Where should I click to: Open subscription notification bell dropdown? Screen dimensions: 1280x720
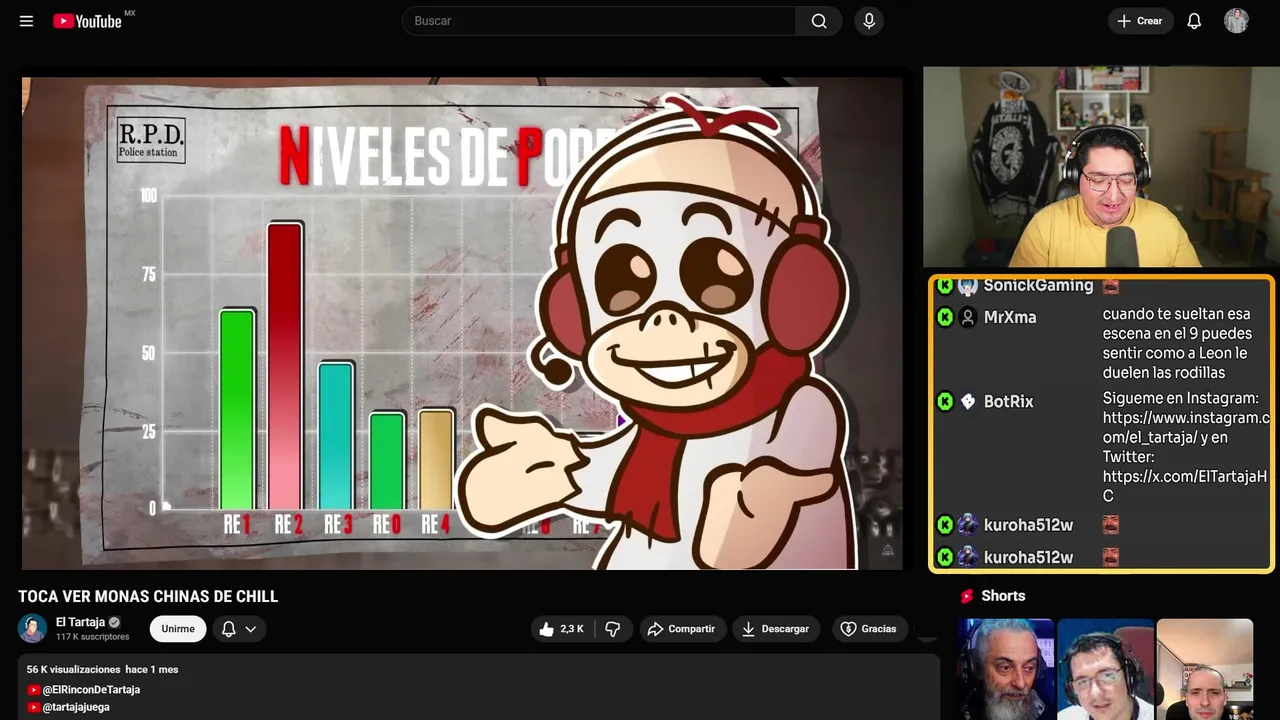coord(239,629)
